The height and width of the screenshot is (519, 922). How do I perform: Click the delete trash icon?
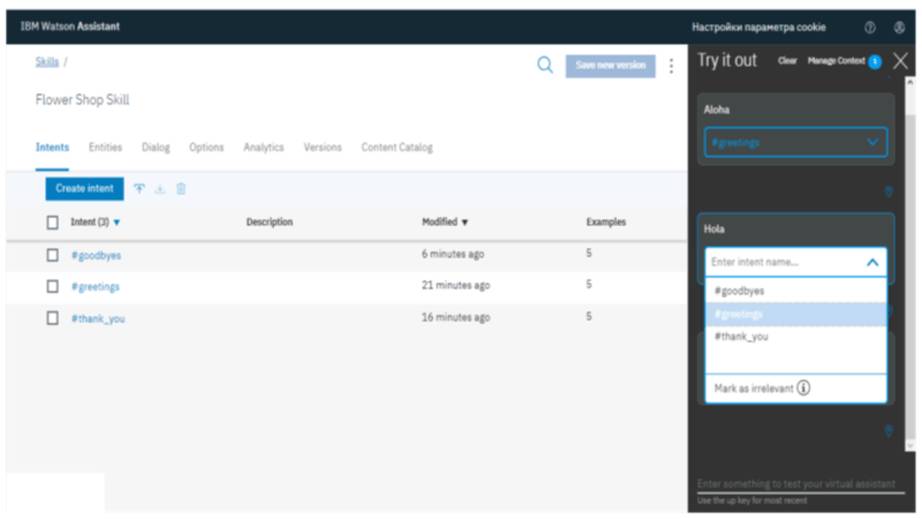[181, 189]
